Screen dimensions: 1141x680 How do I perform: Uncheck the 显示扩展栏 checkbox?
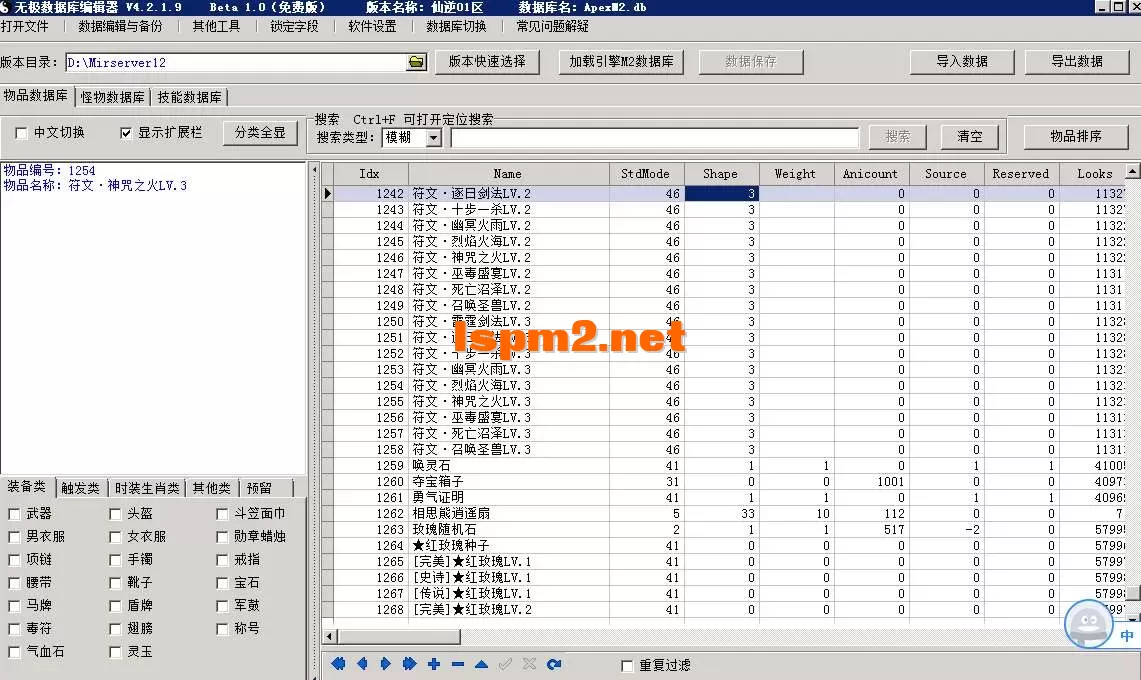(125, 132)
